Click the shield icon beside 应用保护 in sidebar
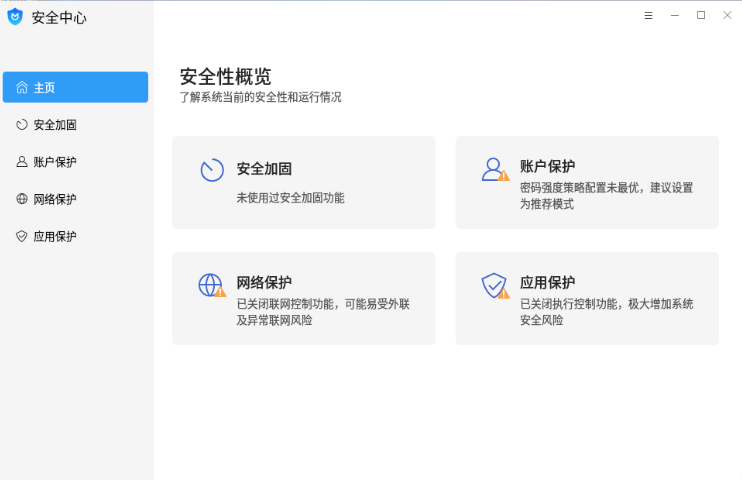Screen dimensions: 742x480 pyautogui.click(x=22, y=236)
